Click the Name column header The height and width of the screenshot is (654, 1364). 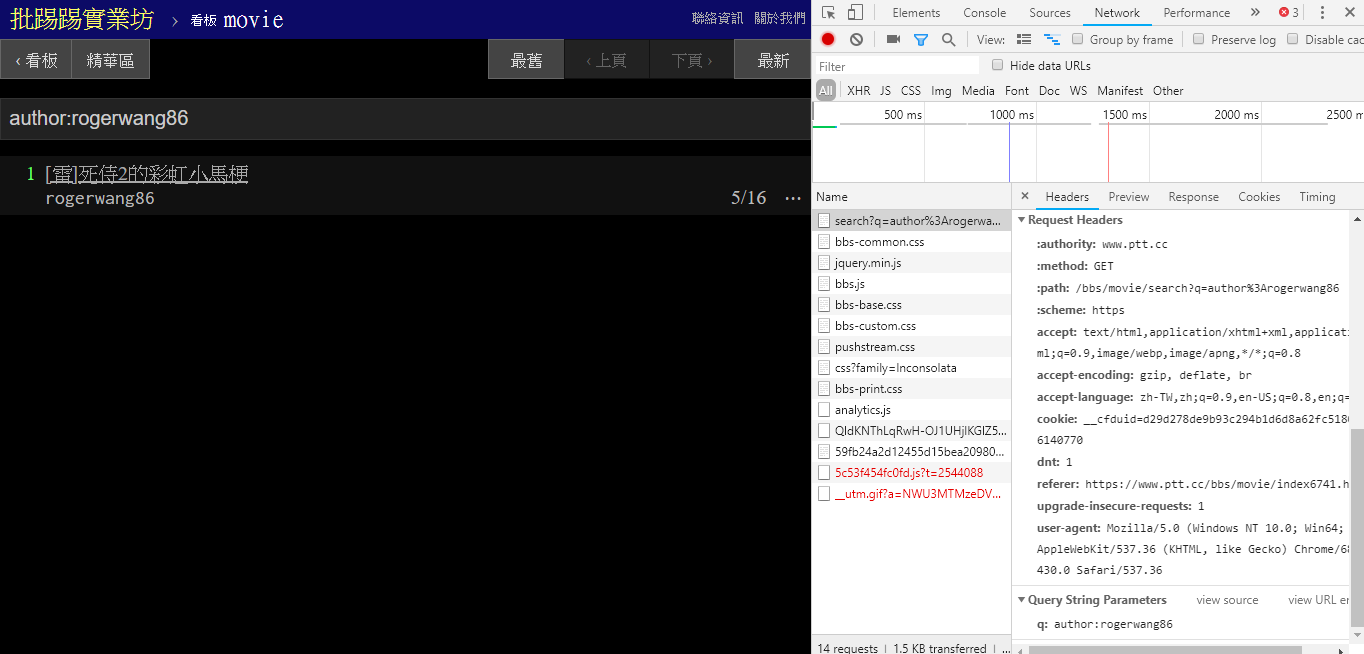(911, 197)
